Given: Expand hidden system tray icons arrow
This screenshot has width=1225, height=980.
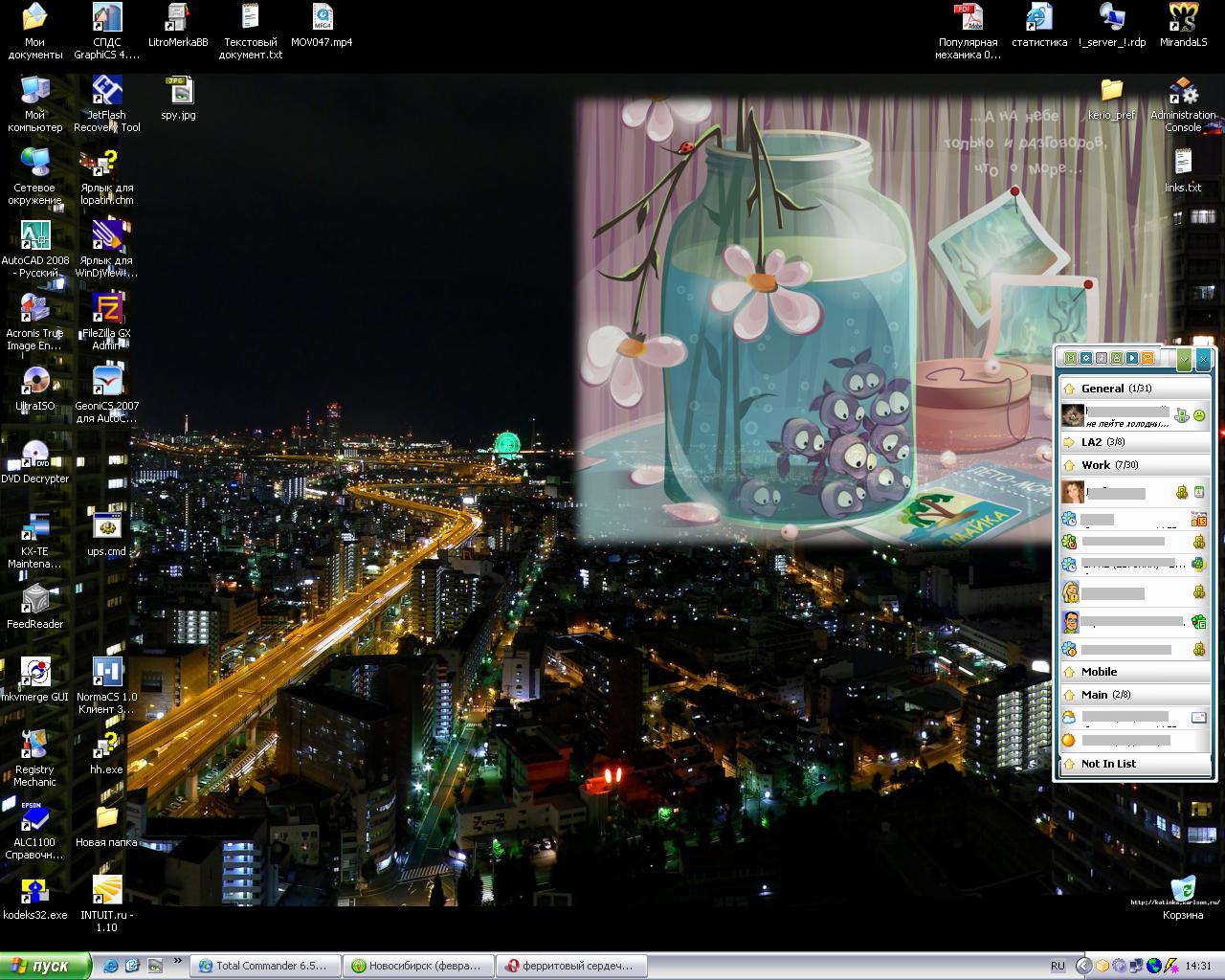Looking at the screenshot, I should tap(1082, 966).
